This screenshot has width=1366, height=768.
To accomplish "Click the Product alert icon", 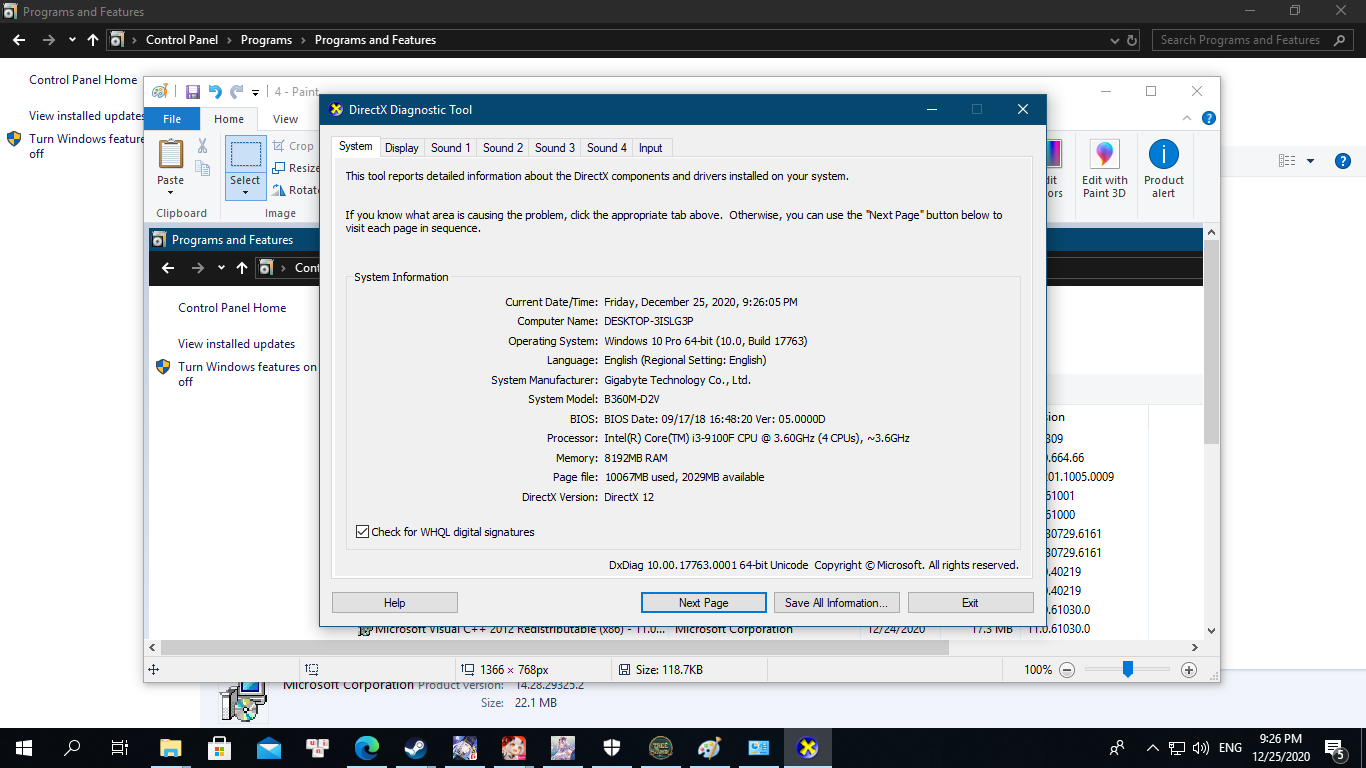I will coord(1163,168).
